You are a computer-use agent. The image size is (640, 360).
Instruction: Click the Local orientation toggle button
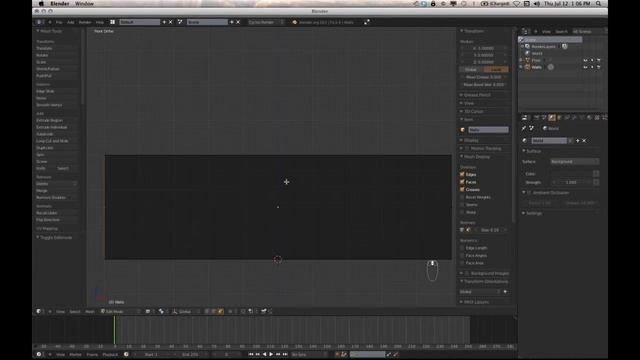(496, 69)
